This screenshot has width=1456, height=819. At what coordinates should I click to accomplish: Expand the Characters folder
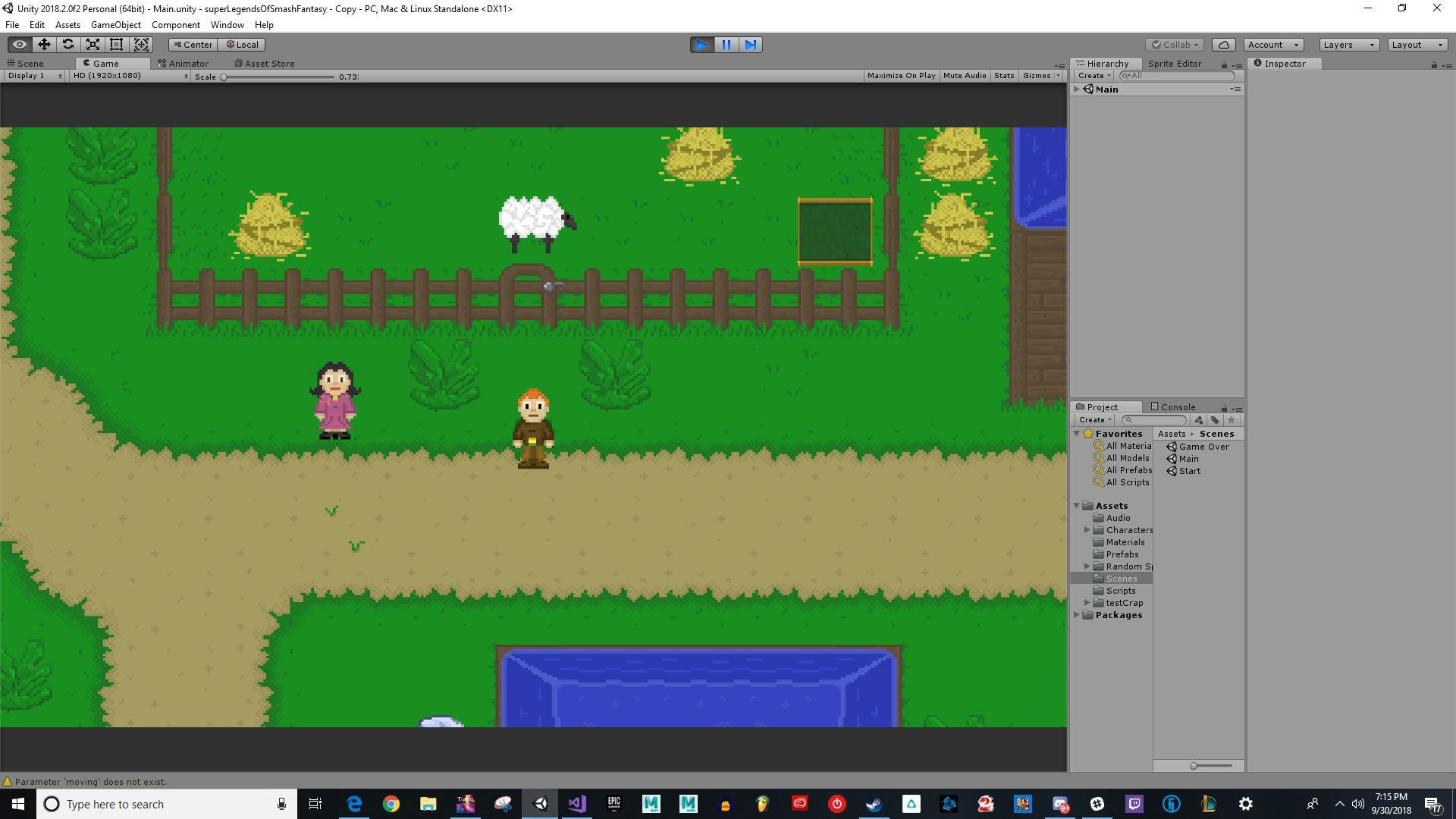[1087, 530]
